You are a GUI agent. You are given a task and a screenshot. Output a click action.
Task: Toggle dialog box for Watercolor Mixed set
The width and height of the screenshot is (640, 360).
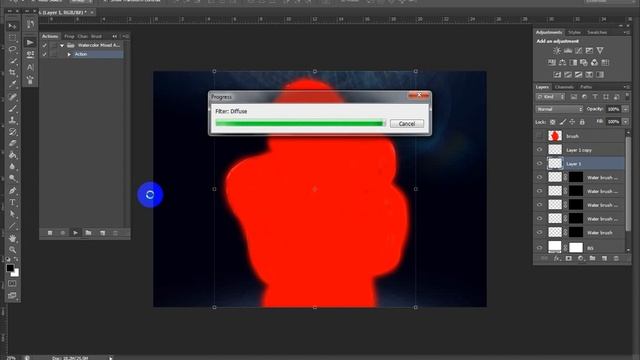[53, 45]
